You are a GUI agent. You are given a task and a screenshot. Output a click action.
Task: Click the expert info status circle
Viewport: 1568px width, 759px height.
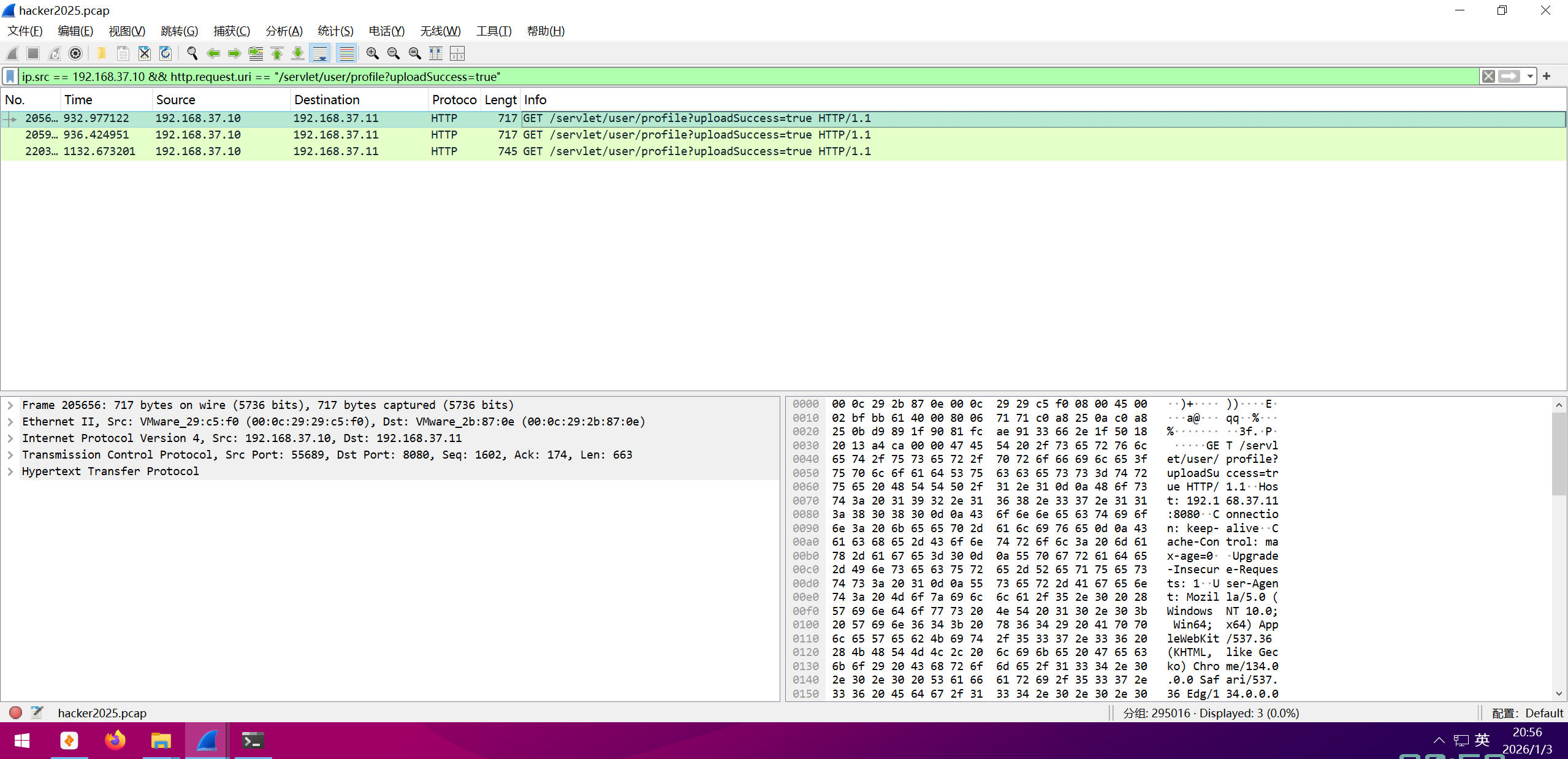pos(16,712)
